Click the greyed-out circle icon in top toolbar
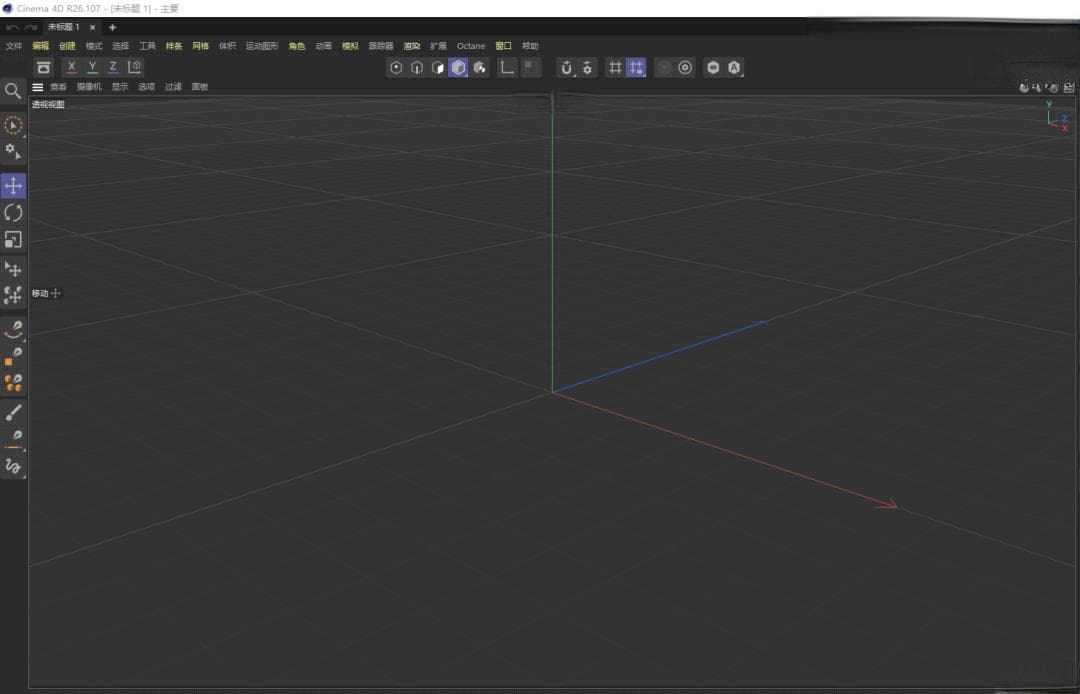 click(x=664, y=67)
